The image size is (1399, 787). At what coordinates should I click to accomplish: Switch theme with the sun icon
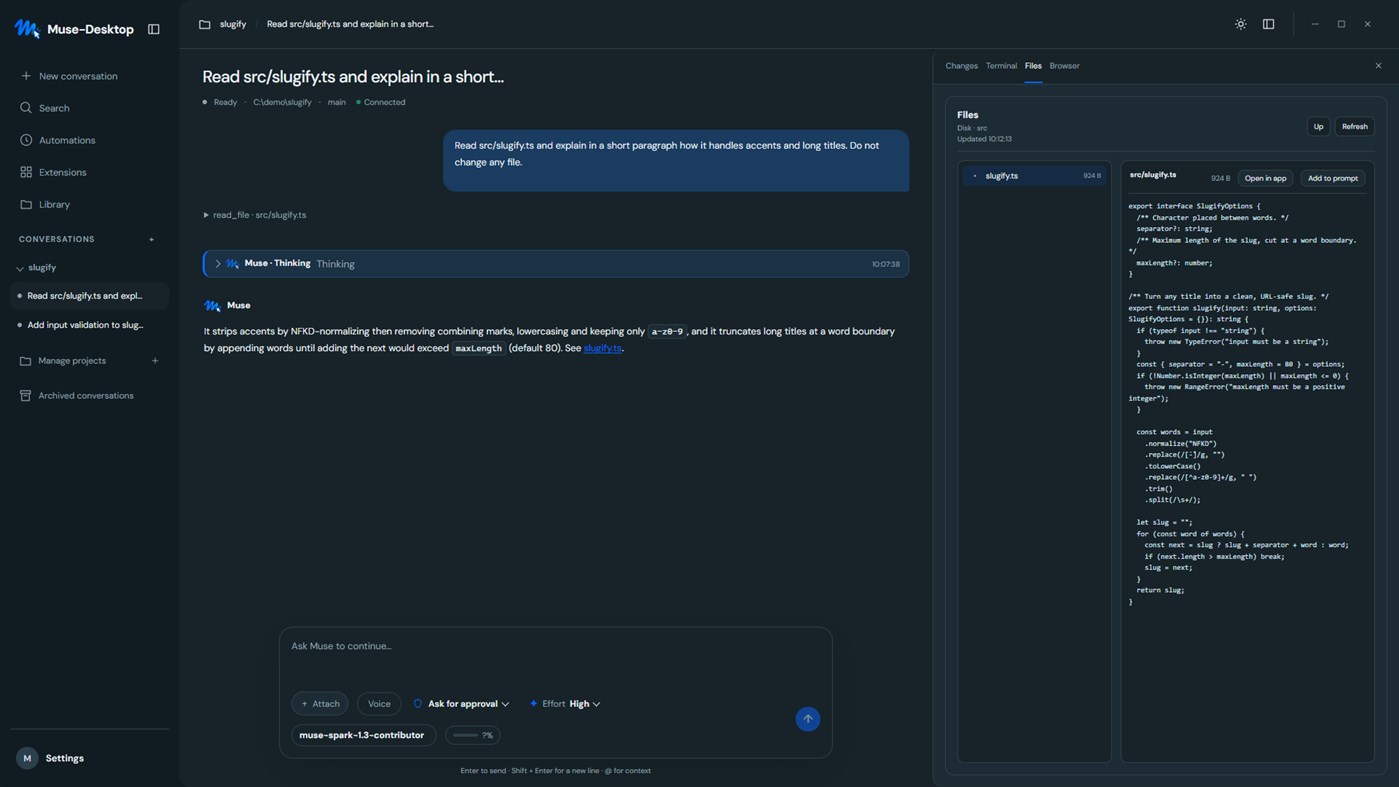(1240, 24)
